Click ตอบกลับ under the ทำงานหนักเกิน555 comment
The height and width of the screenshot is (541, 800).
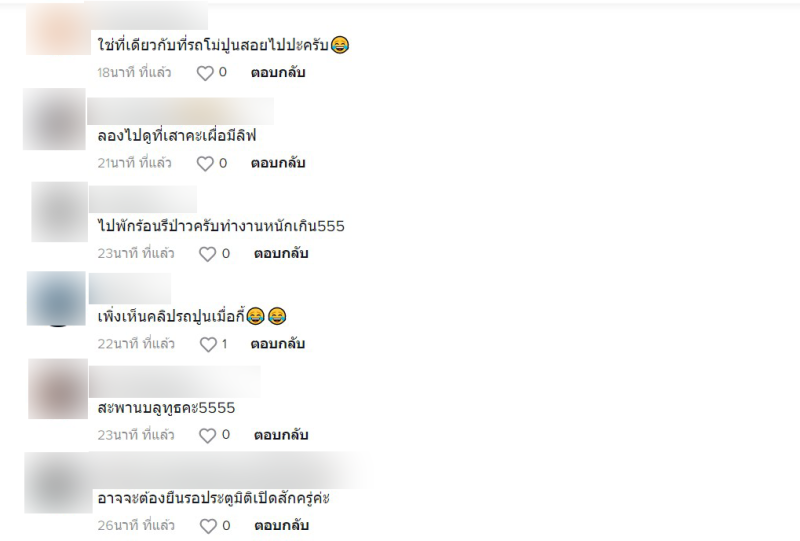(x=281, y=253)
